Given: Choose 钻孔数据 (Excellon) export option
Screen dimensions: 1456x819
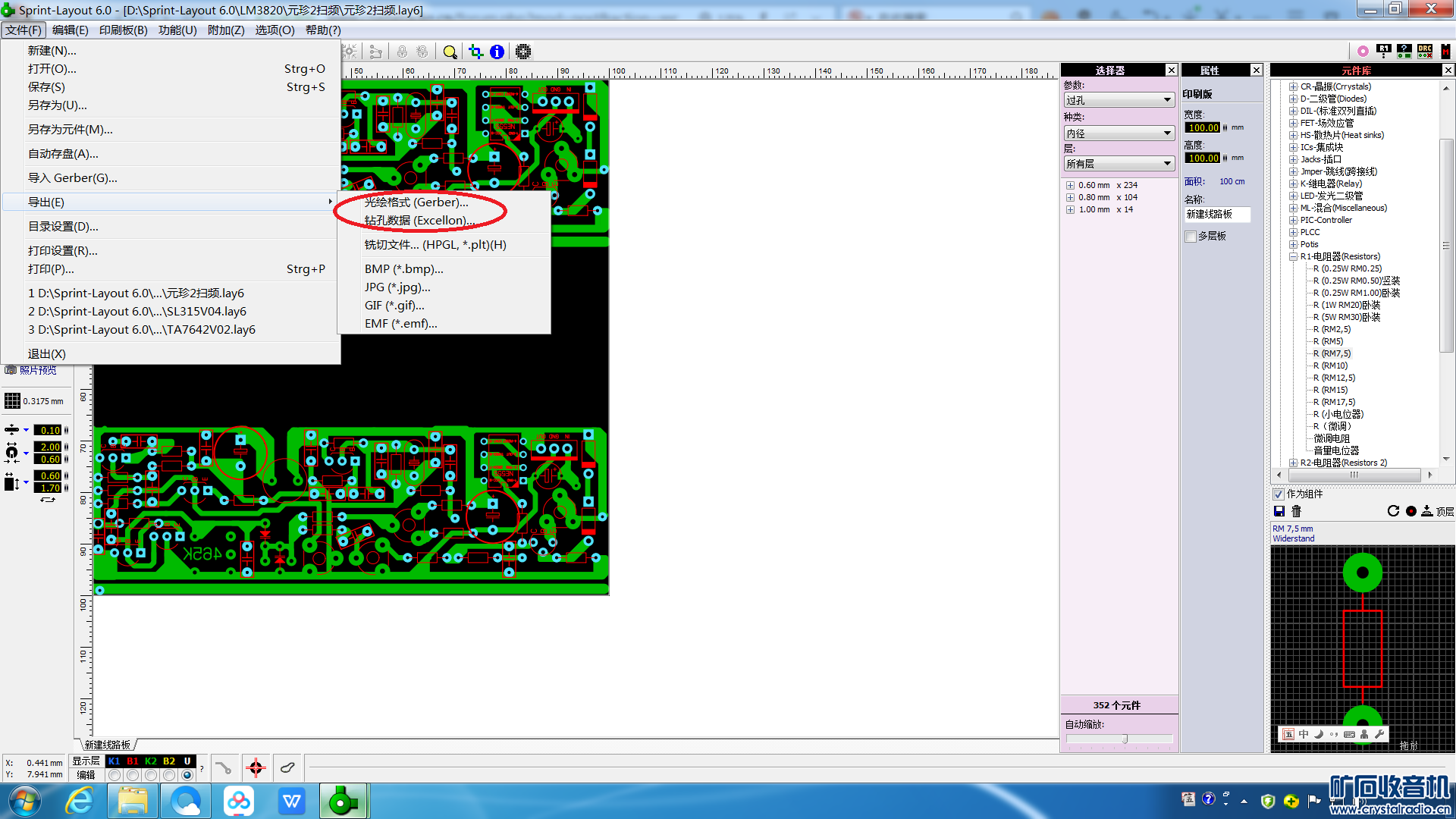Looking at the screenshot, I should (419, 221).
